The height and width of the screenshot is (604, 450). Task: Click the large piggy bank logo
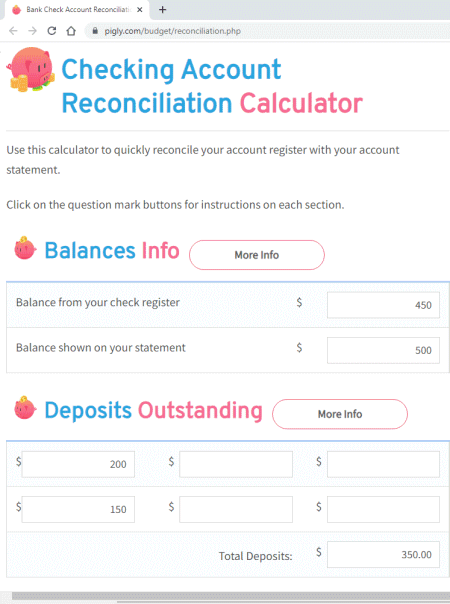(x=31, y=70)
